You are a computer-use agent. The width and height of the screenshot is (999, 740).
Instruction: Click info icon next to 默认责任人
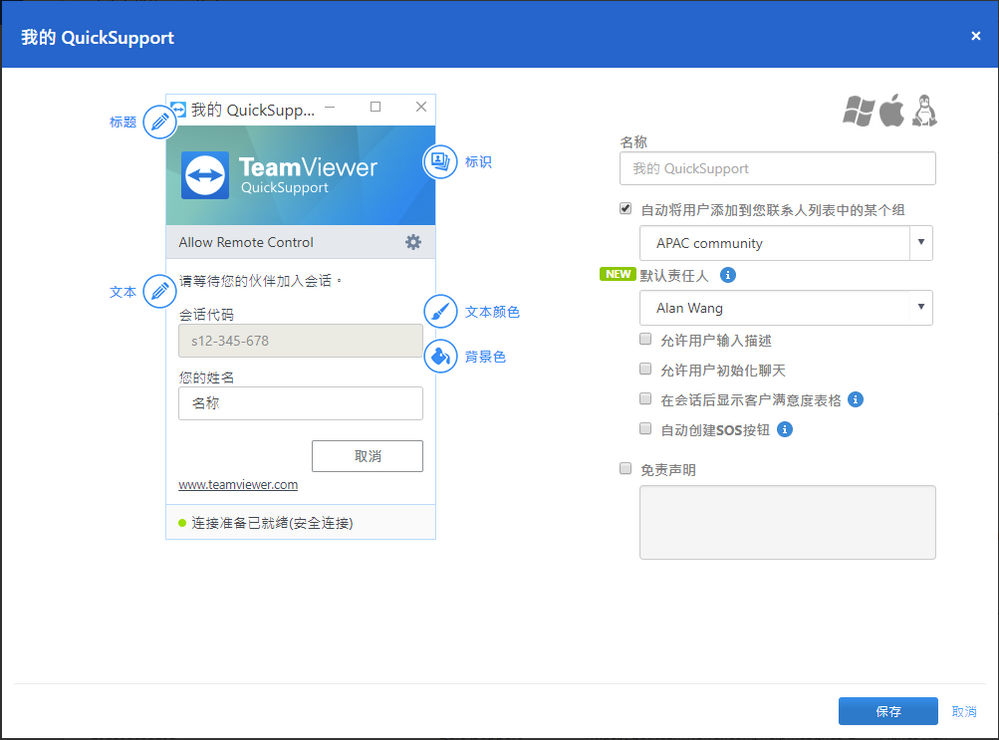(728, 275)
